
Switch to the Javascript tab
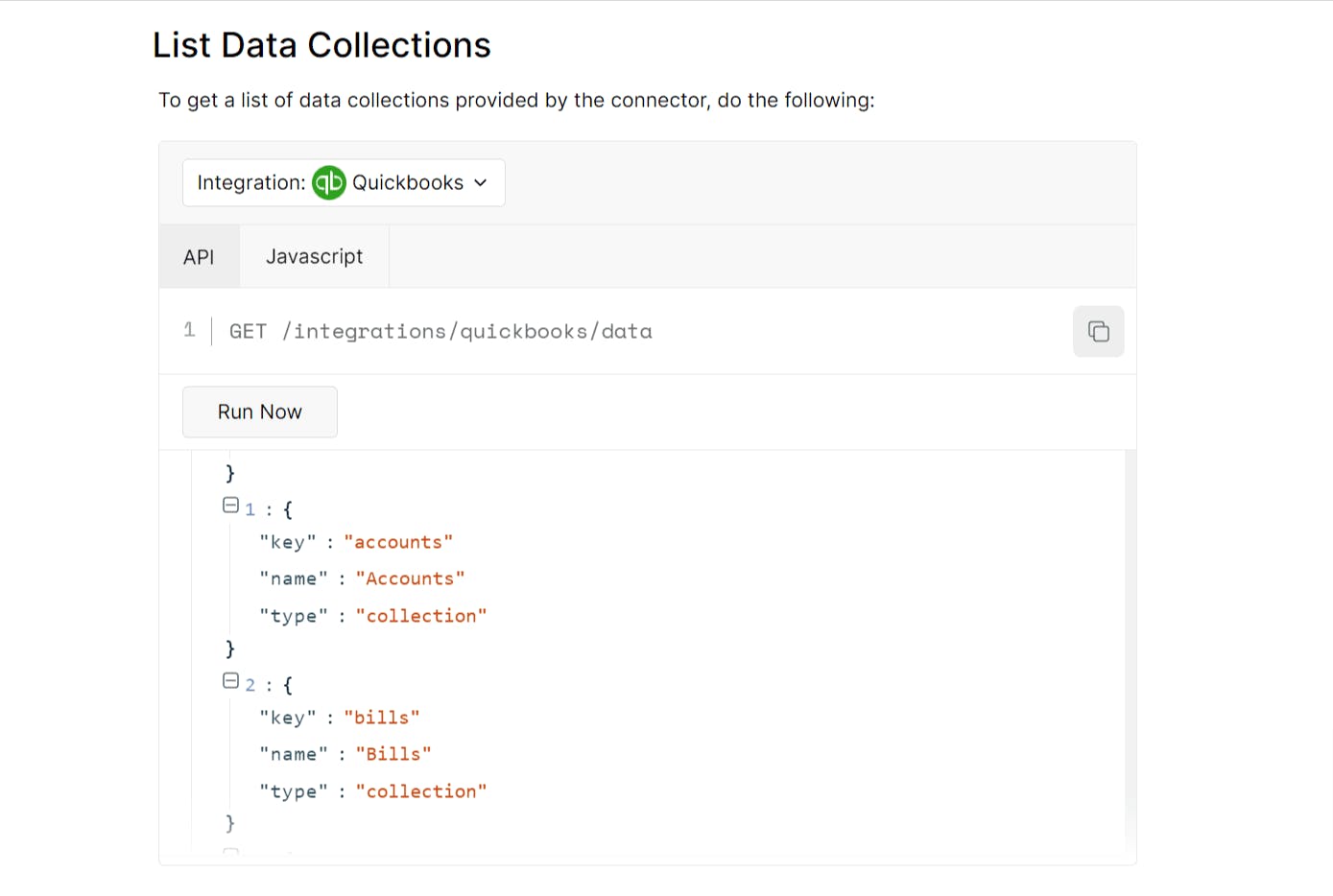point(314,257)
